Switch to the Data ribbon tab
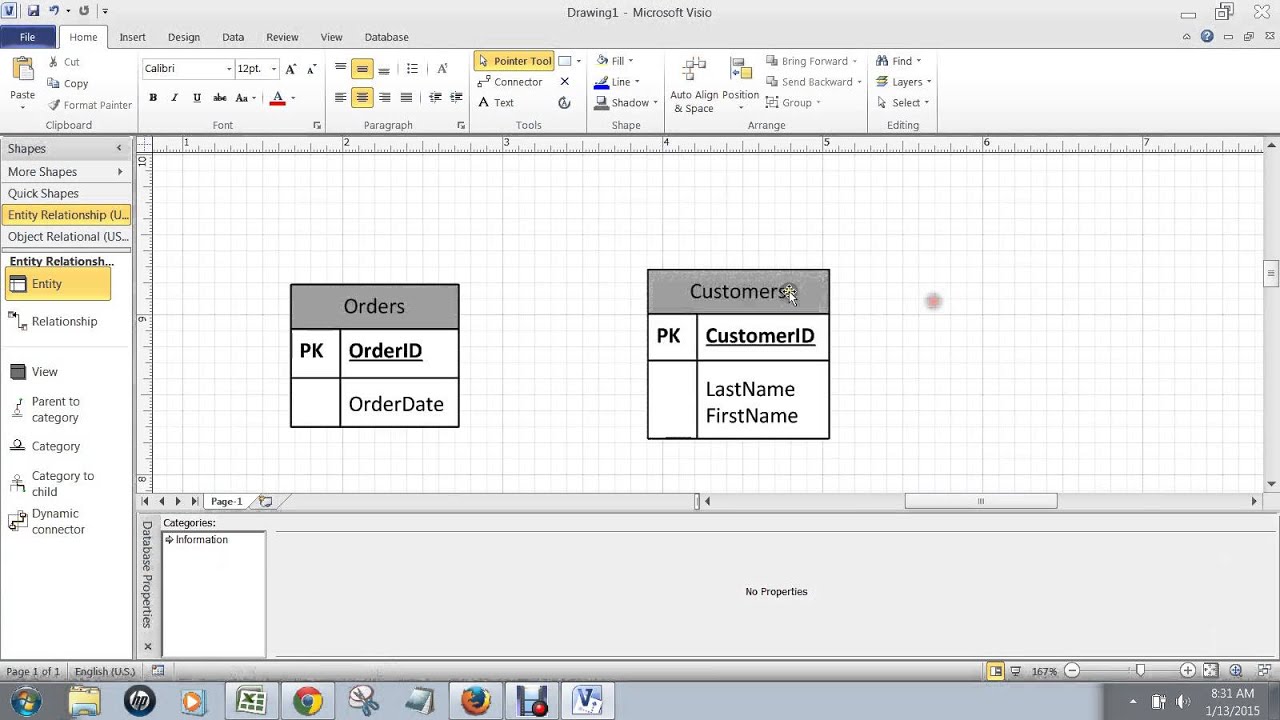Image resolution: width=1280 pixels, height=720 pixels. 233,37
